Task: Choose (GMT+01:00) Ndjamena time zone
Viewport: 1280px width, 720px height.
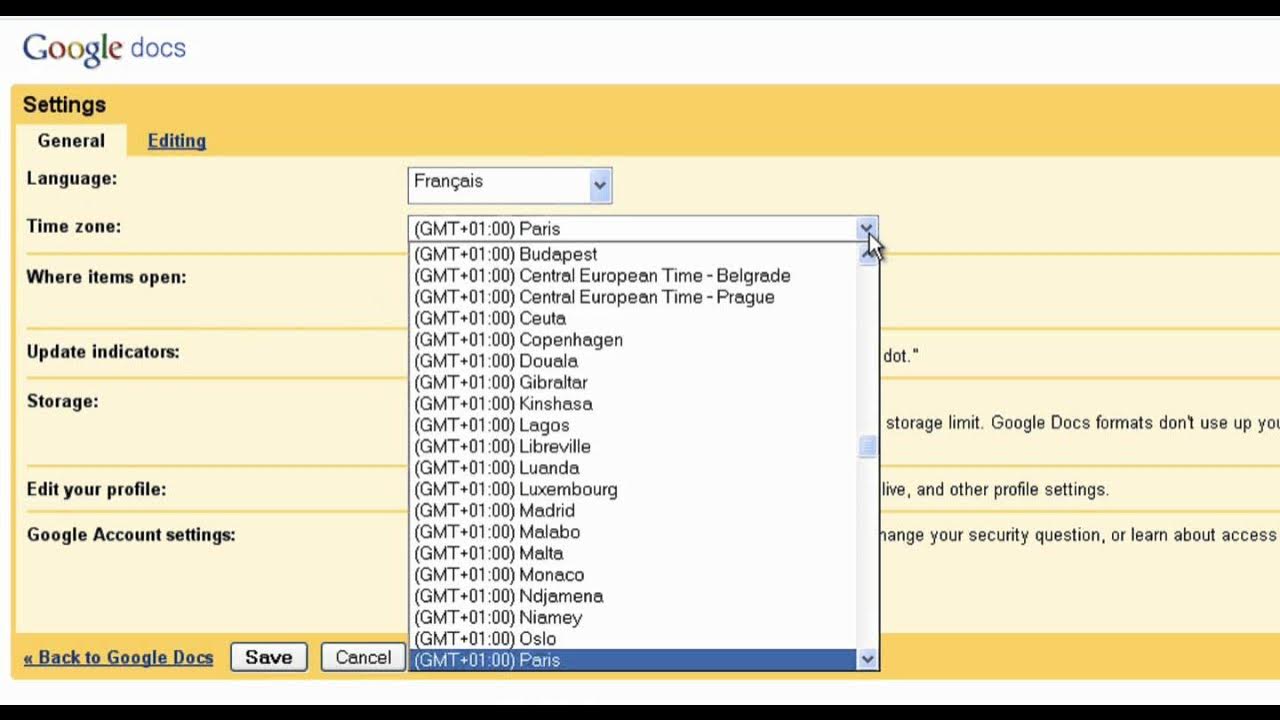Action: pyautogui.click(x=633, y=596)
